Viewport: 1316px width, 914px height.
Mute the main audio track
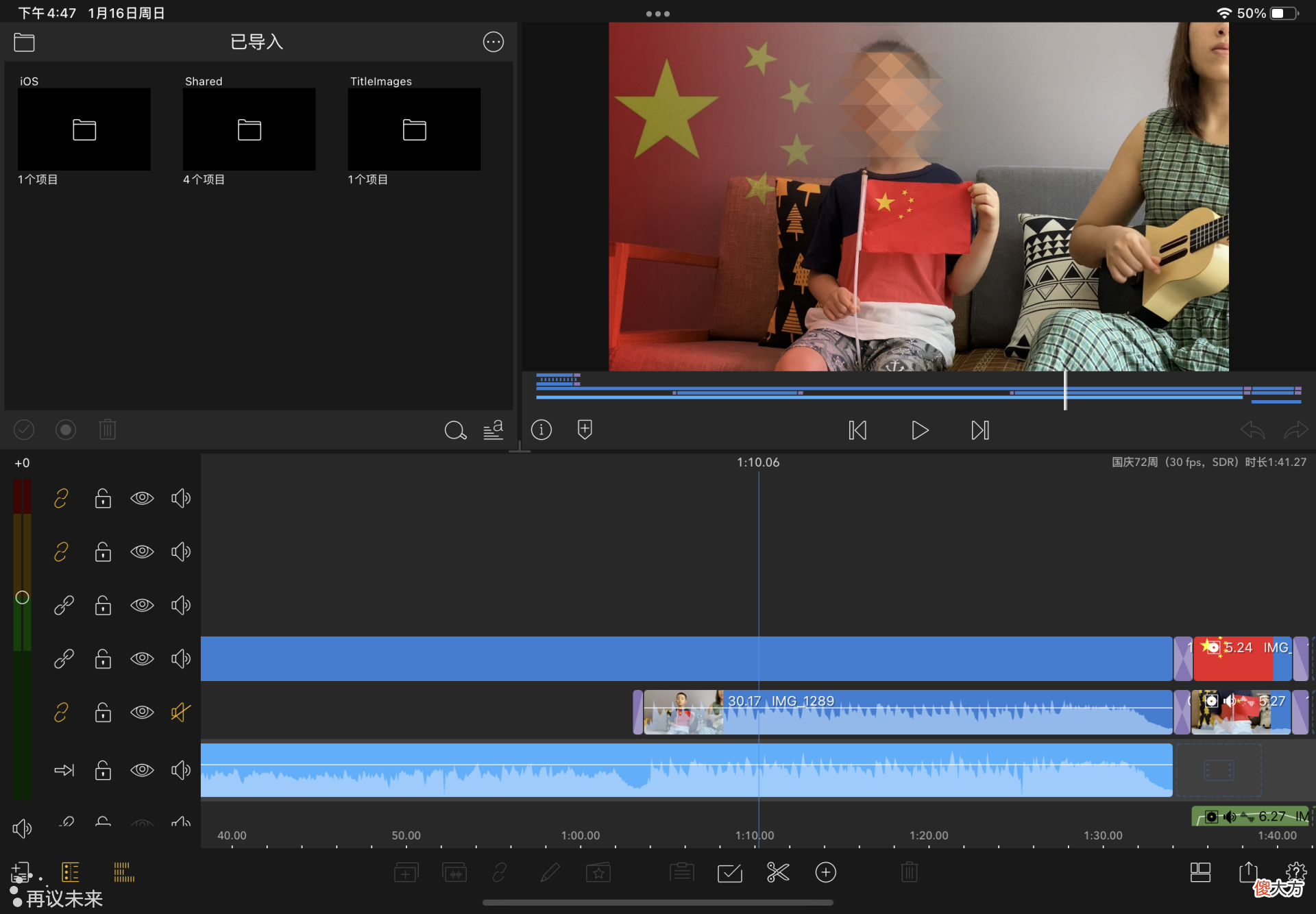[181, 770]
